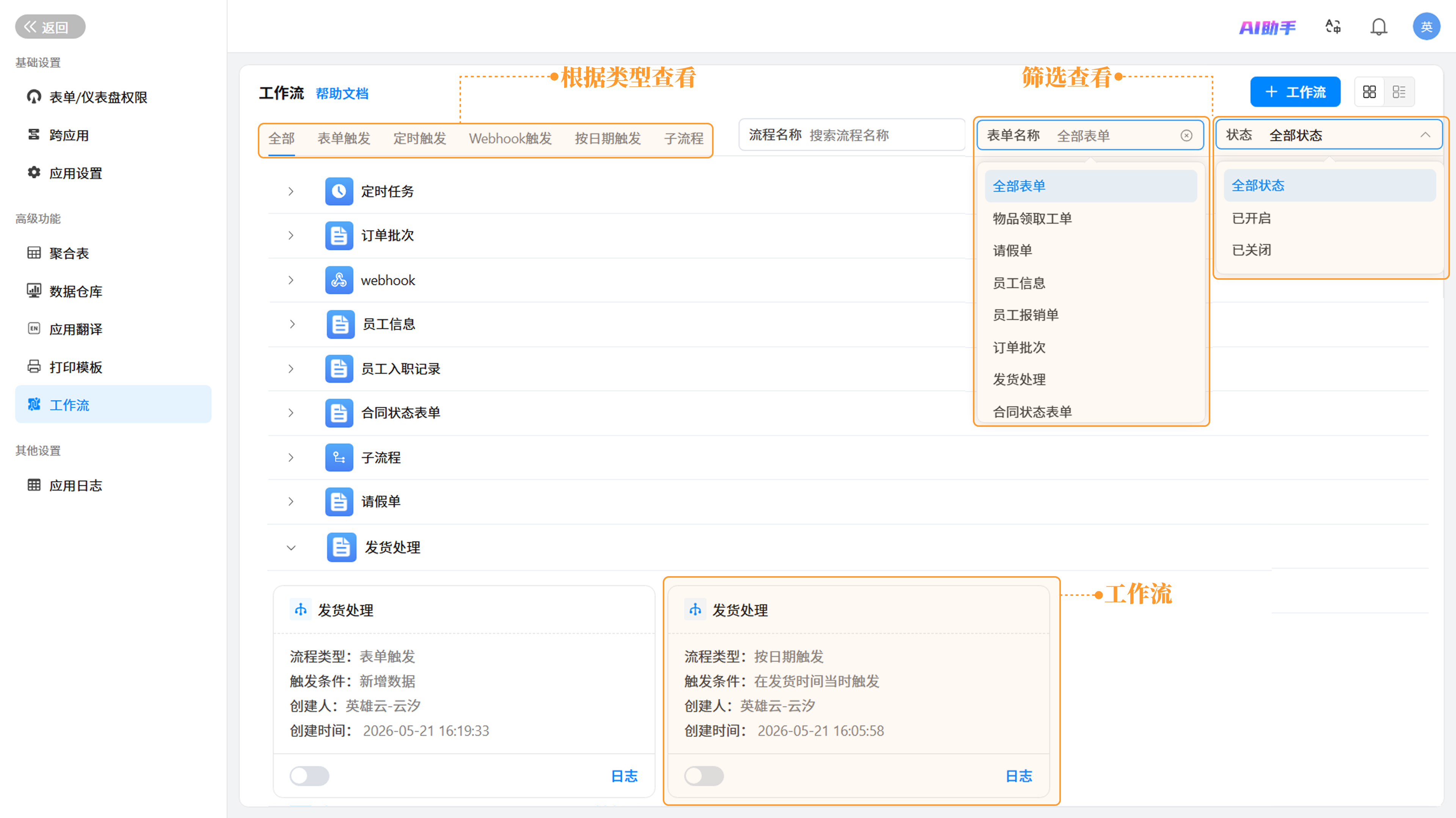Click the 请假单 document icon
The image size is (1456, 818).
pyautogui.click(x=339, y=501)
